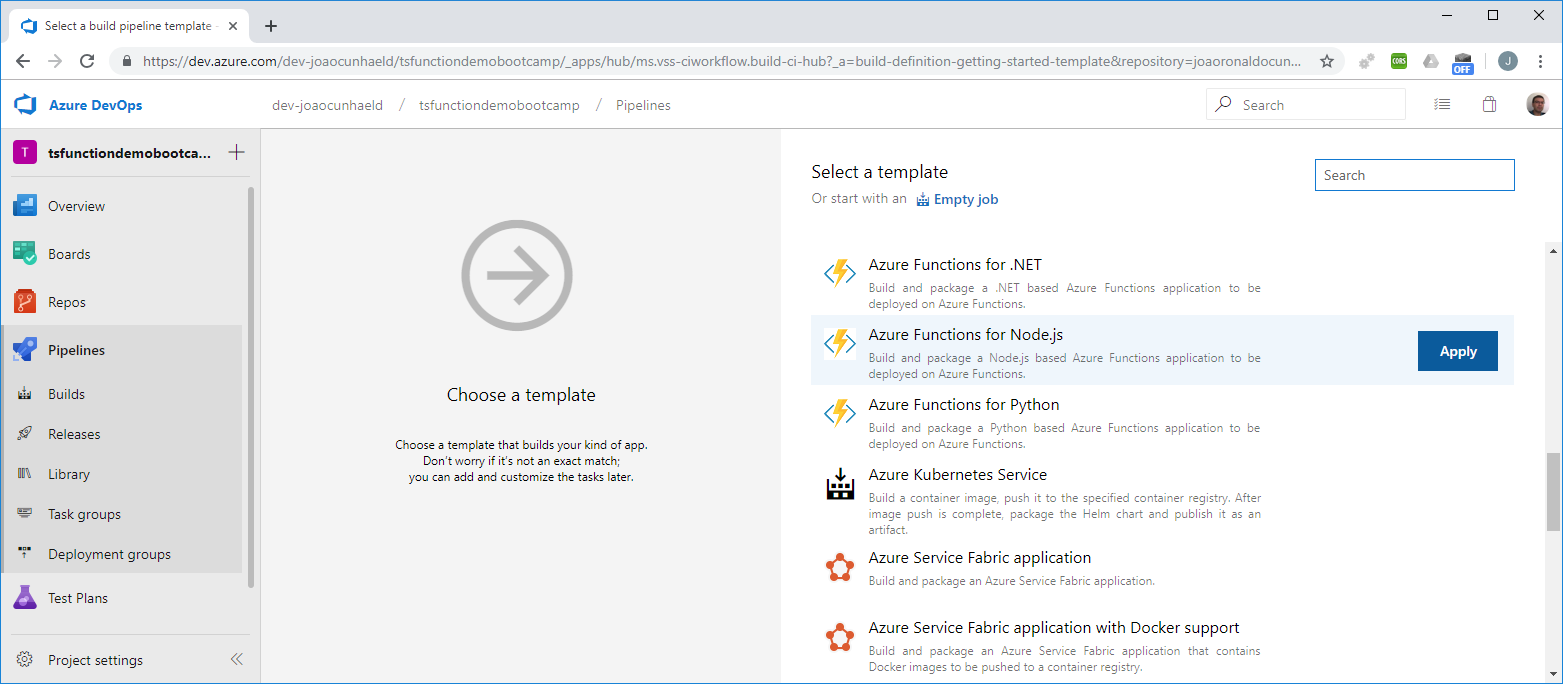
Task: Select the Azure Functions for .NET template
Action: 1162,280
